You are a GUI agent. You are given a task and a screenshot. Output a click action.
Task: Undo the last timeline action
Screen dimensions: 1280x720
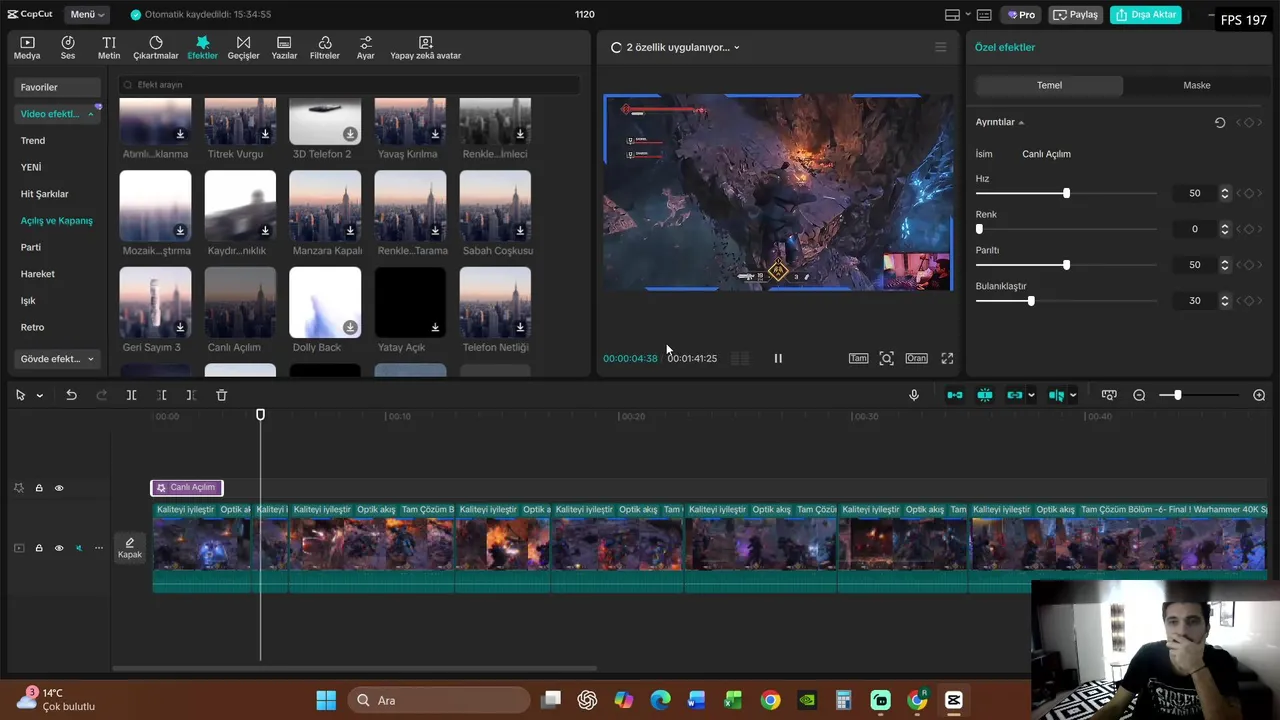[x=71, y=395]
